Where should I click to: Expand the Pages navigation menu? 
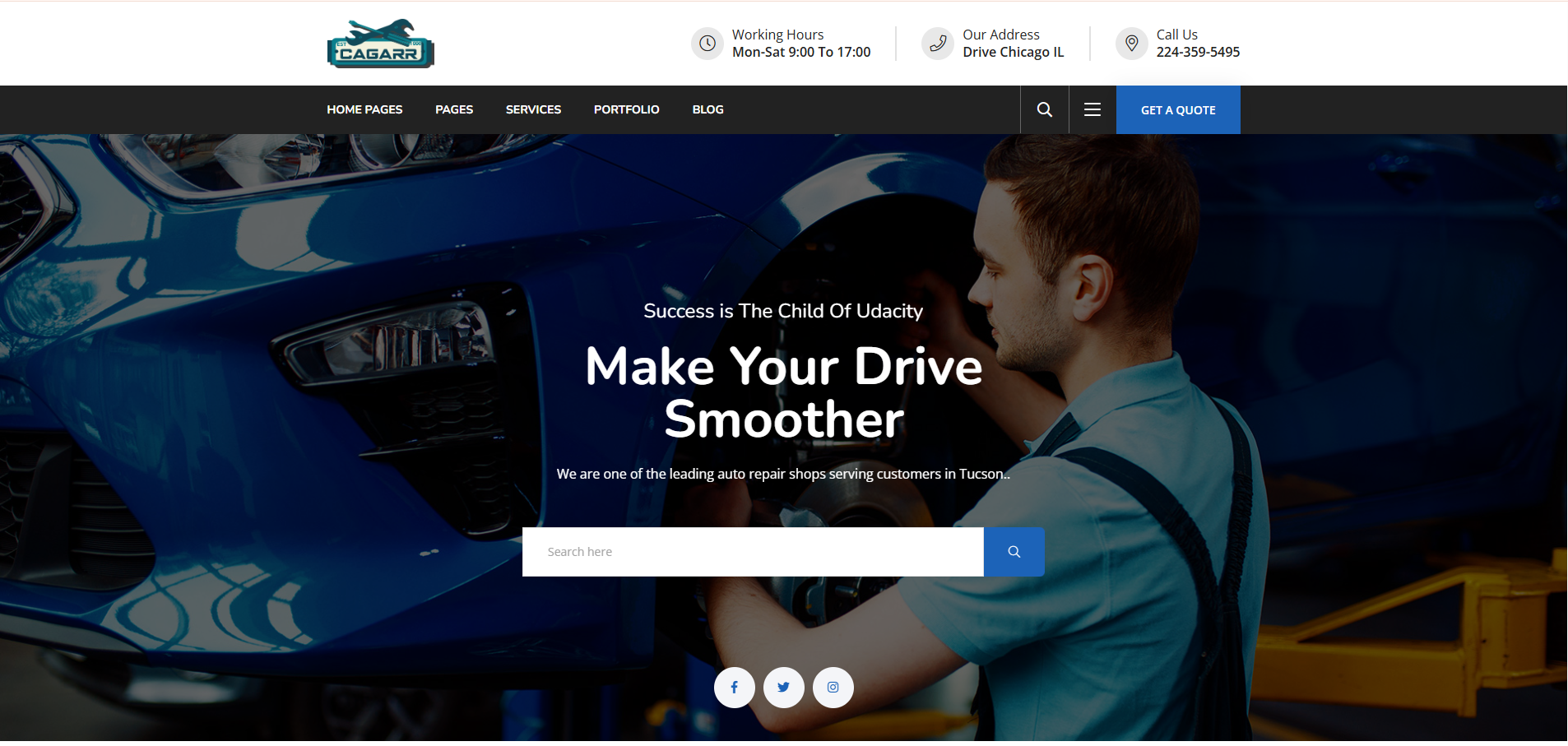point(454,110)
